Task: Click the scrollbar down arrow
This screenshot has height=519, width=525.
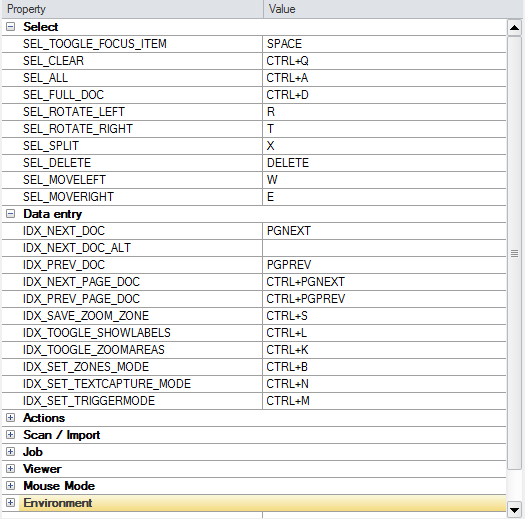Action: pyautogui.click(x=514, y=510)
